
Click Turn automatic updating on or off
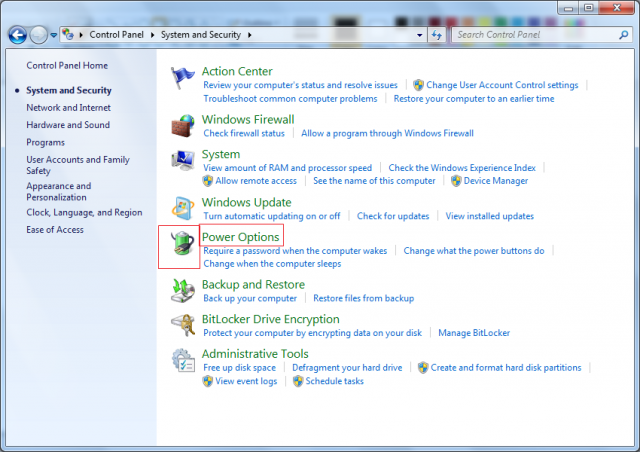pos(271,216)
